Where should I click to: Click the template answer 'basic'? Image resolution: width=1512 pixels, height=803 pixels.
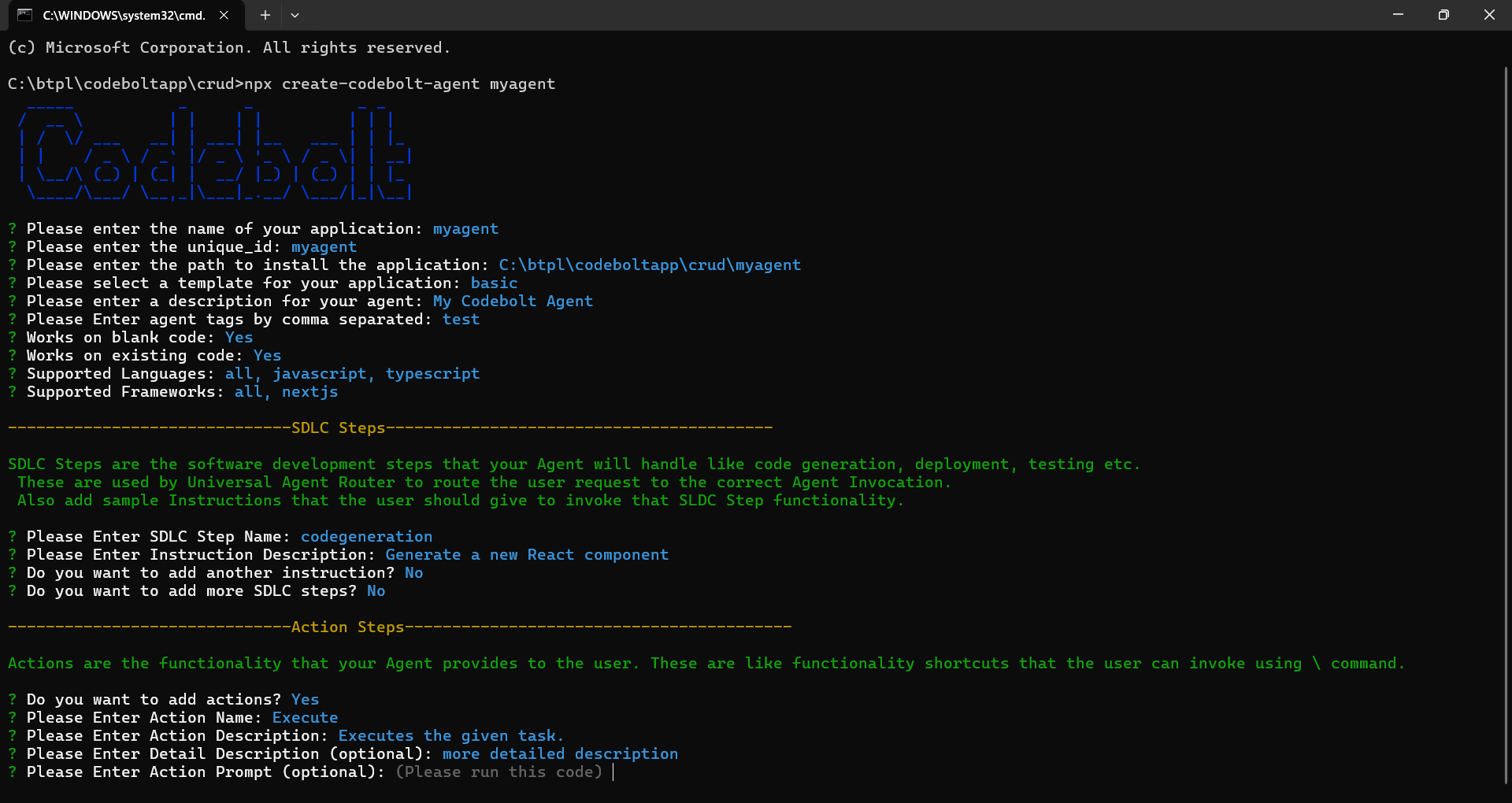point(494,283)
